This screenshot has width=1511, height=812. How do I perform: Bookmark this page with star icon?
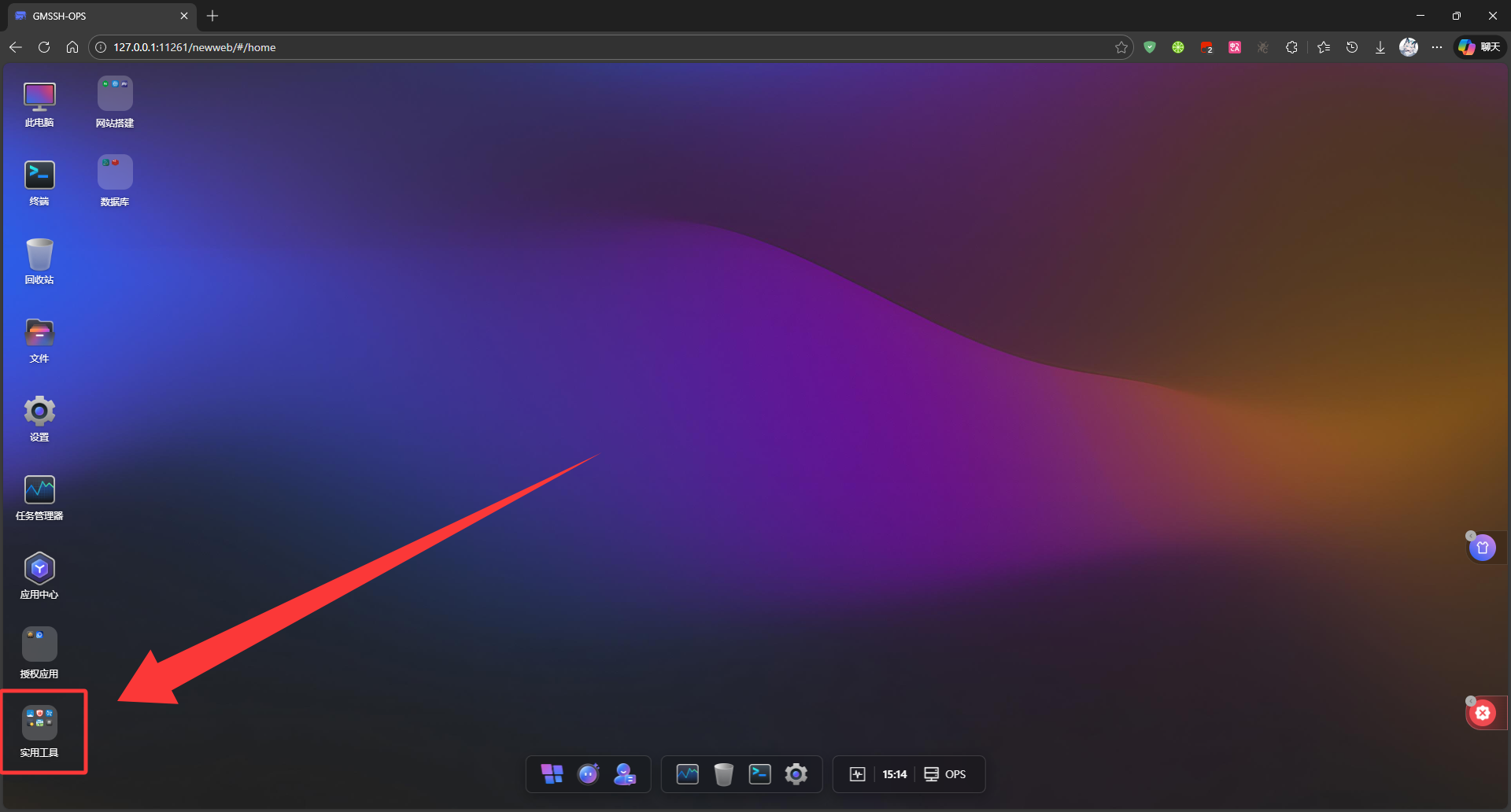[1121, 47]
